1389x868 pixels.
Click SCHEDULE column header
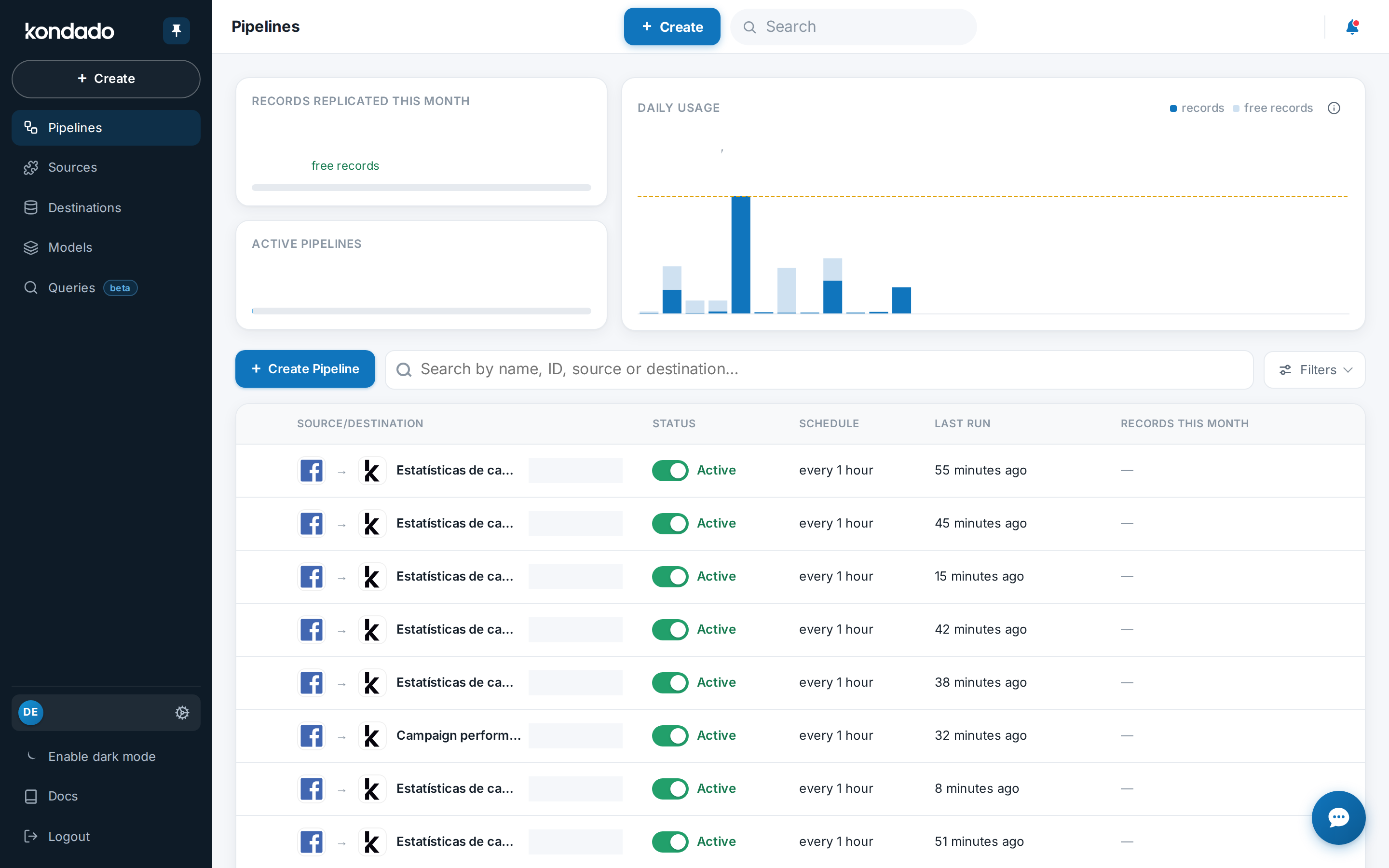pyautogui.click(x=829, y=424)
